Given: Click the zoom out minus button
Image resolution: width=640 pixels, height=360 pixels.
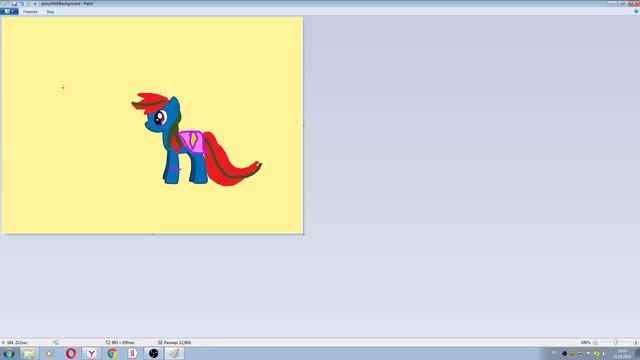Looking at the screenshot, I should pos(595,342).
